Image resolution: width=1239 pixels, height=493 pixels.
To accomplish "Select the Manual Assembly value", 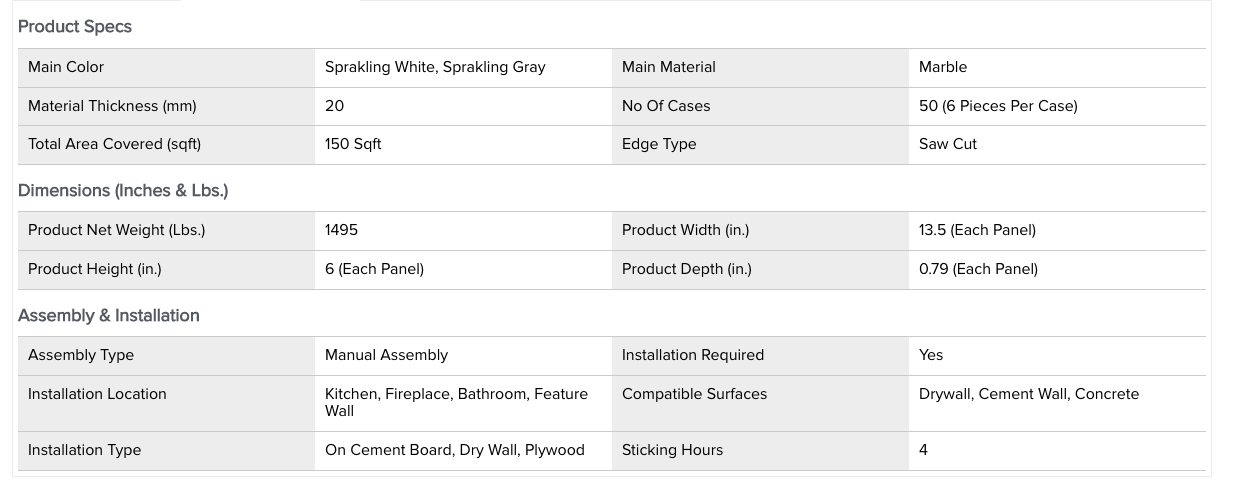I will [386, 355].
